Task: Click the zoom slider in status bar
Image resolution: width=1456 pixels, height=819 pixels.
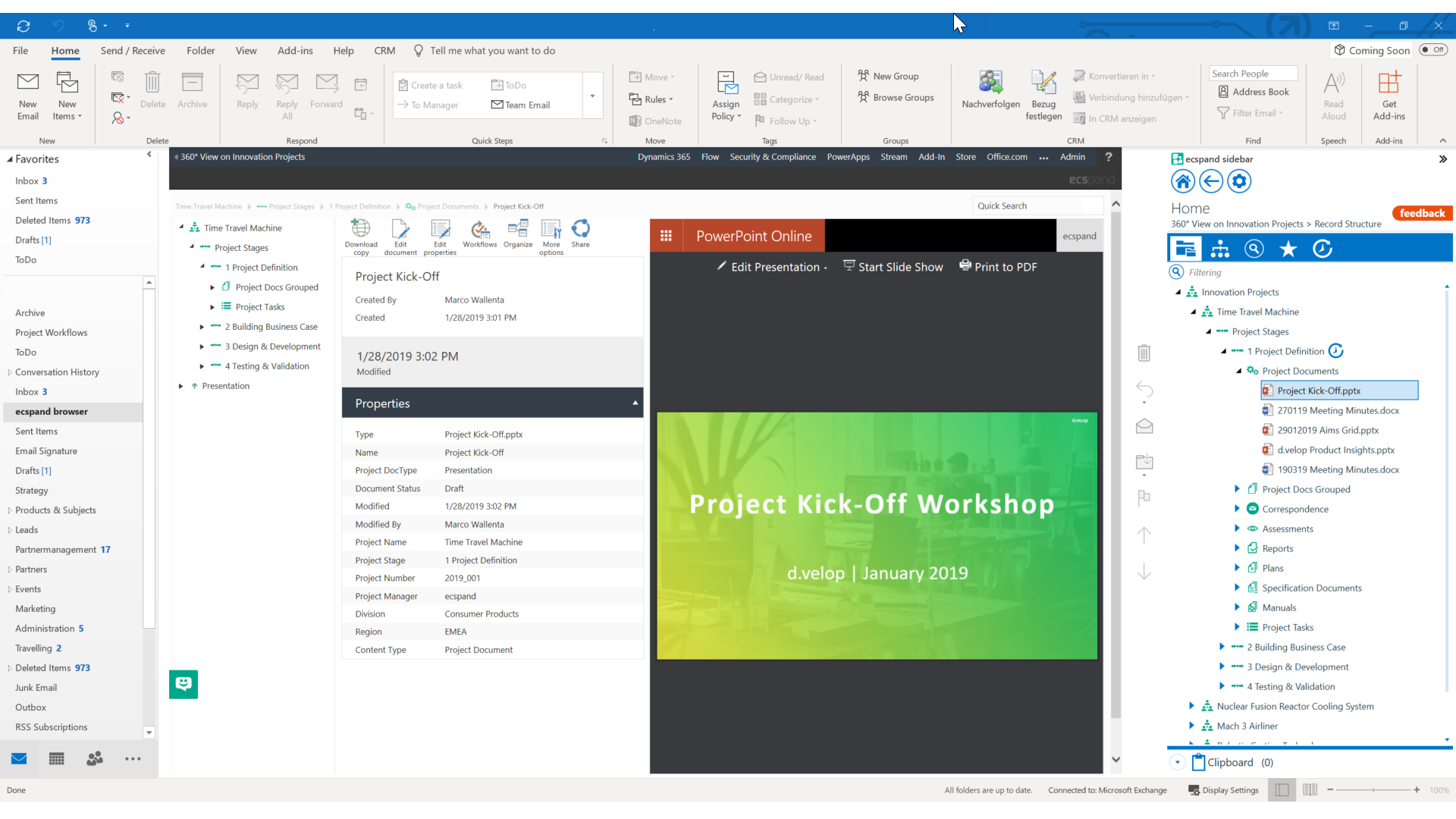Action: [1373, 790]
